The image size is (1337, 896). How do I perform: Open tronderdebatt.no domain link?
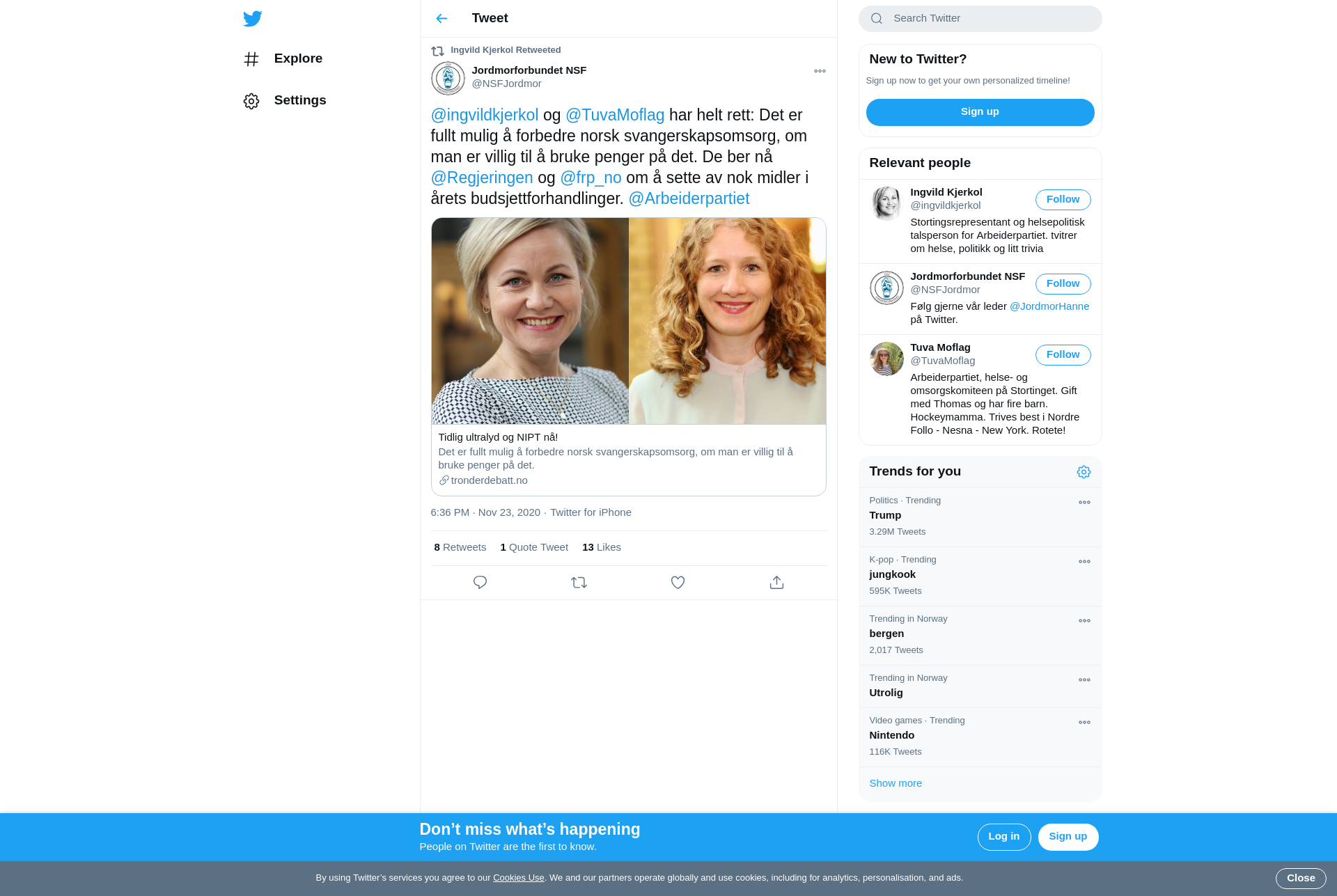[489, 480]
